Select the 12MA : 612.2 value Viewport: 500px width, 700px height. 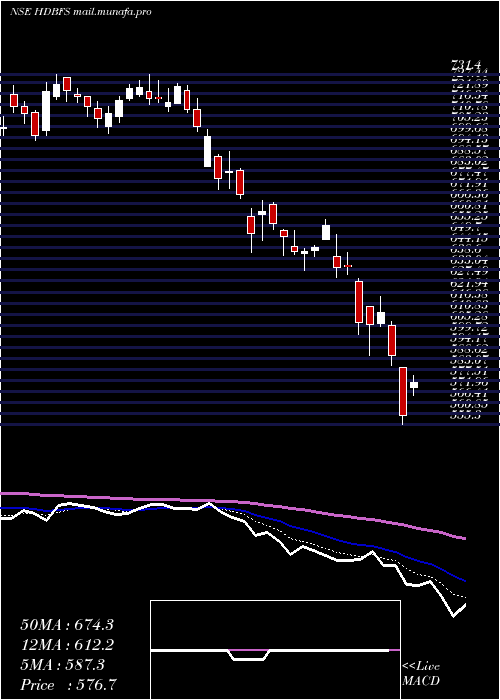[x=67, y=645]
